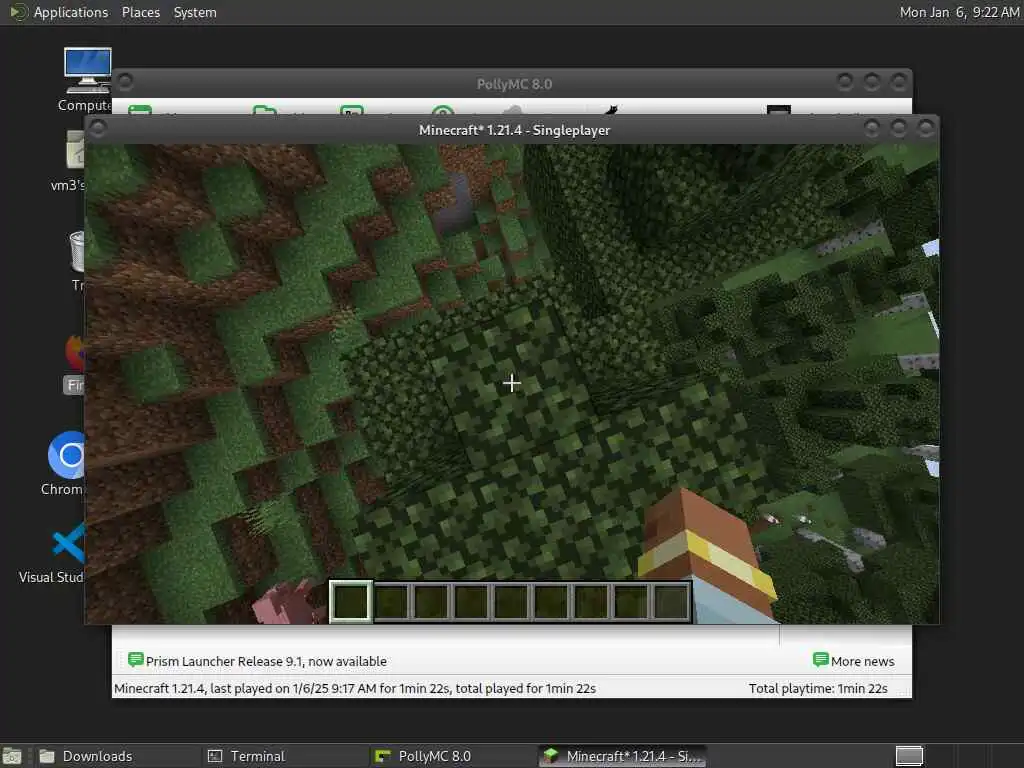
Task: Select hotbar slot 6 in Minecraft
Action: (551, 601)
